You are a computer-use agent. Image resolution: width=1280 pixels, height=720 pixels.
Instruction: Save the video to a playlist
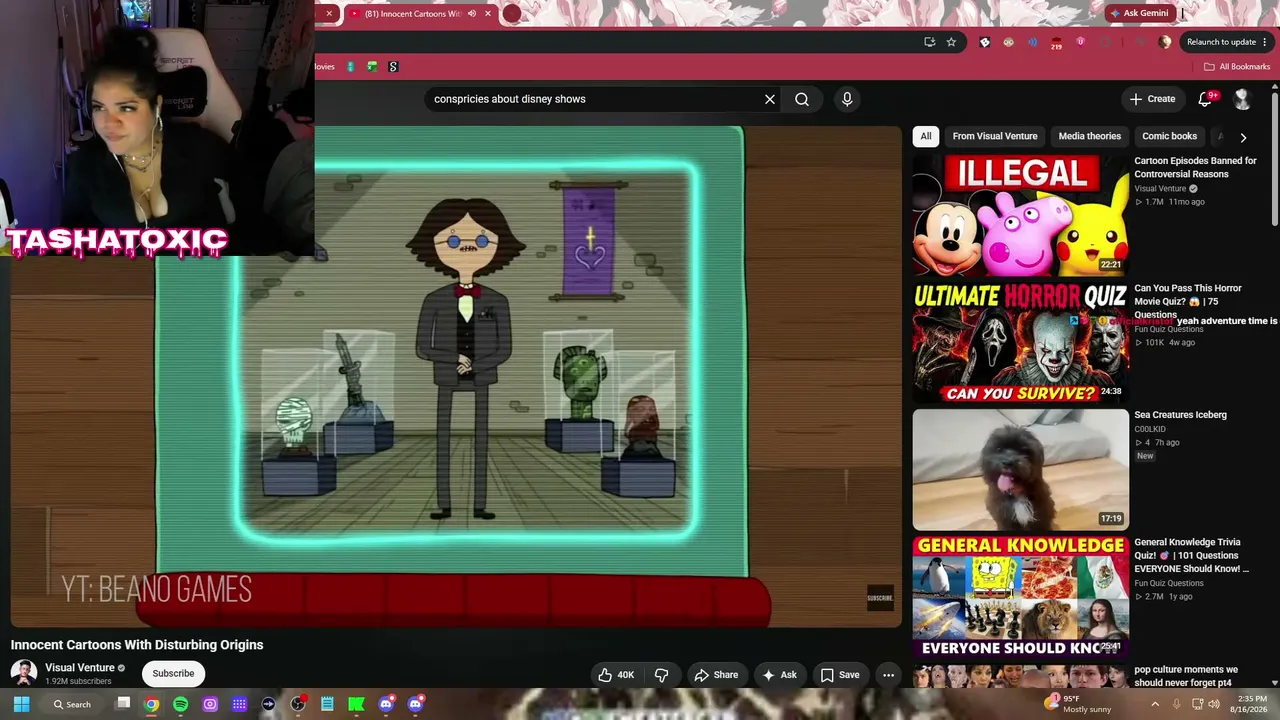(x=840, y=675)
